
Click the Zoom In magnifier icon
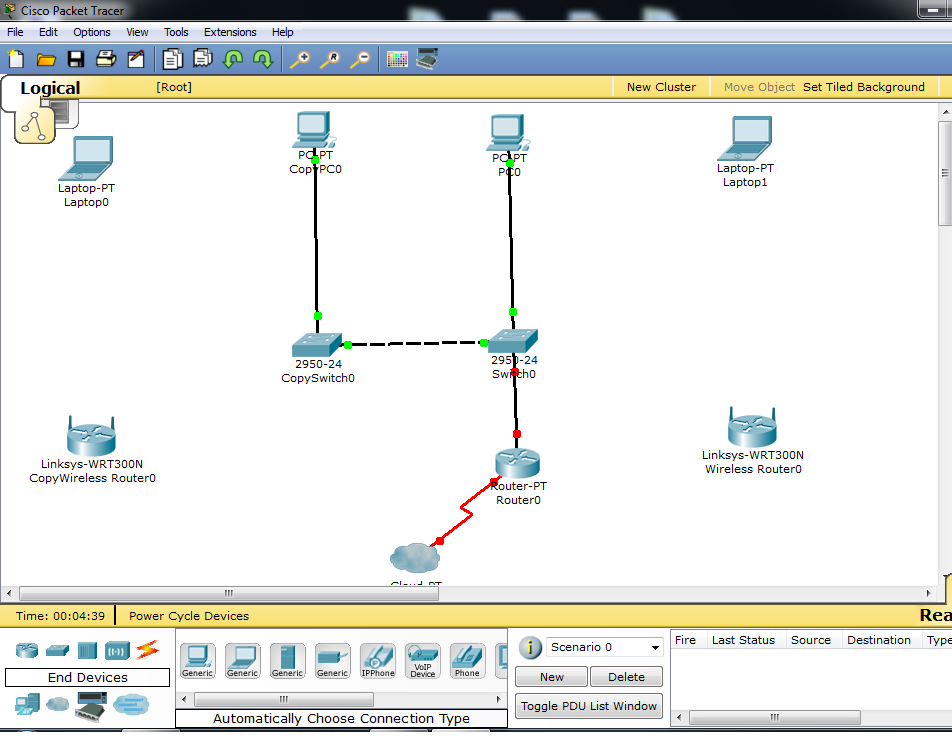click(x=300, y=59)
